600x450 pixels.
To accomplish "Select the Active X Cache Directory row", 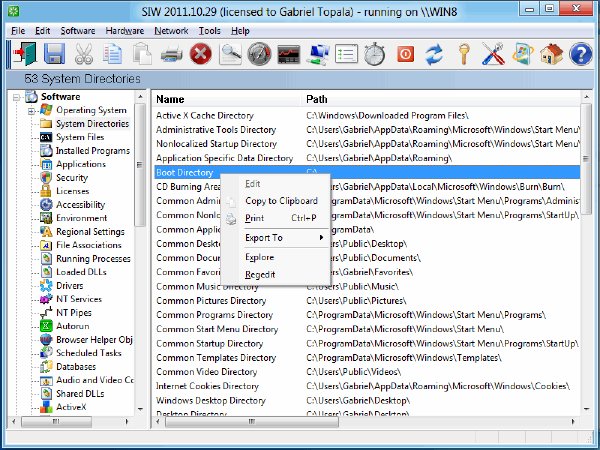I will [366, 116].
